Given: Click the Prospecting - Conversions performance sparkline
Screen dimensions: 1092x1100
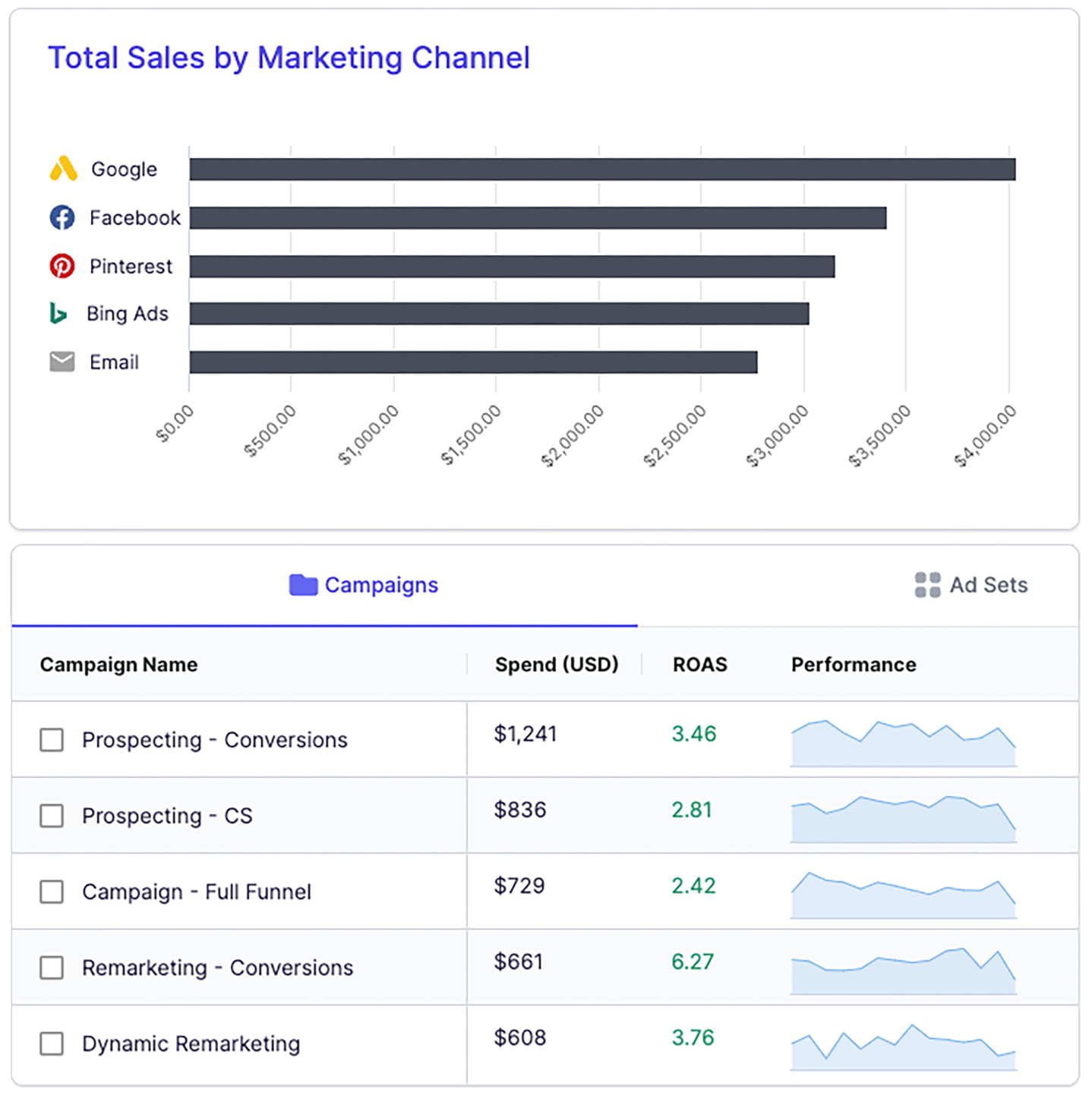Looking at the screenshot, I should 904,743.
